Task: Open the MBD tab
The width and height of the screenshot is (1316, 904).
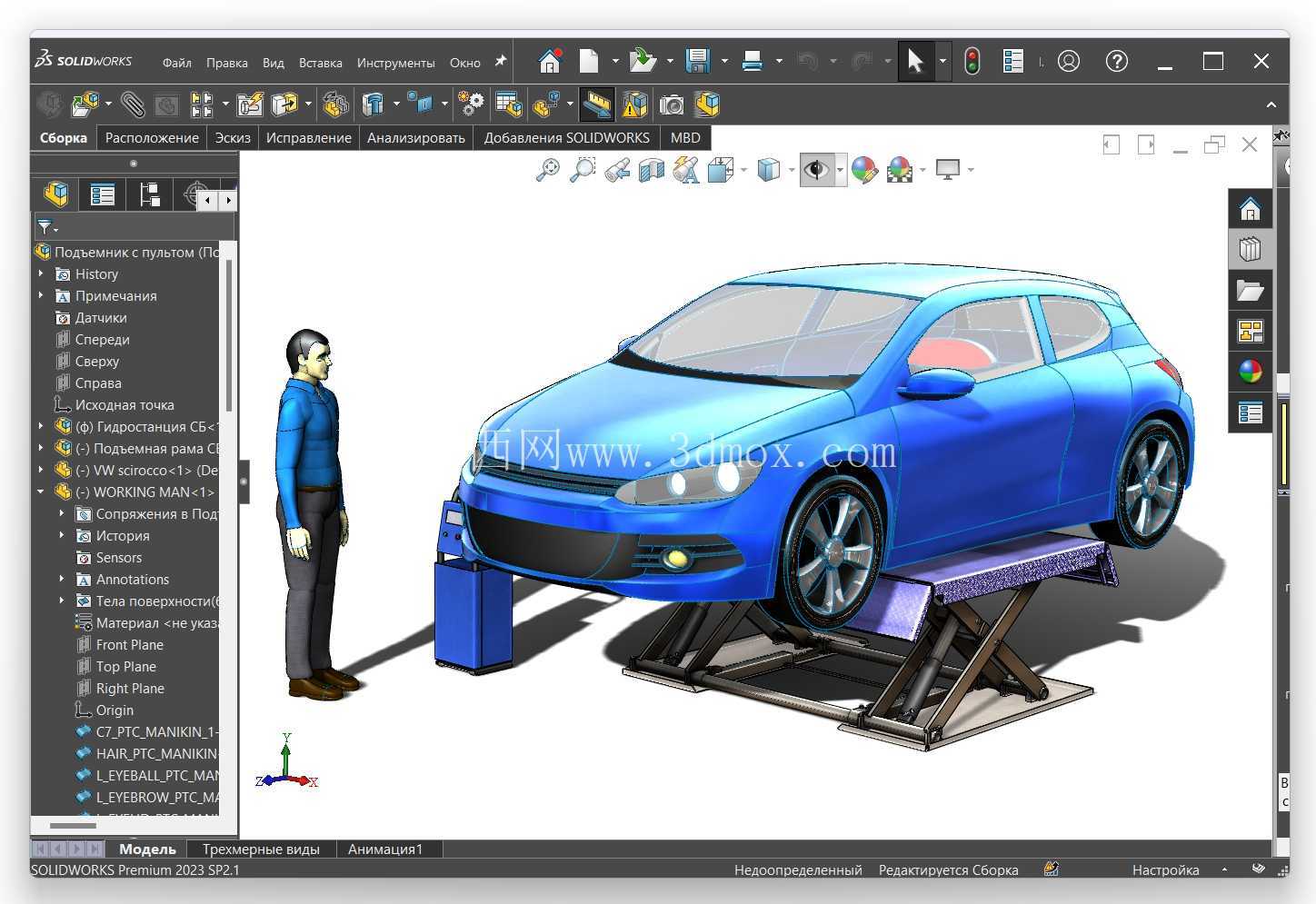Action: [x=685, y=138]
